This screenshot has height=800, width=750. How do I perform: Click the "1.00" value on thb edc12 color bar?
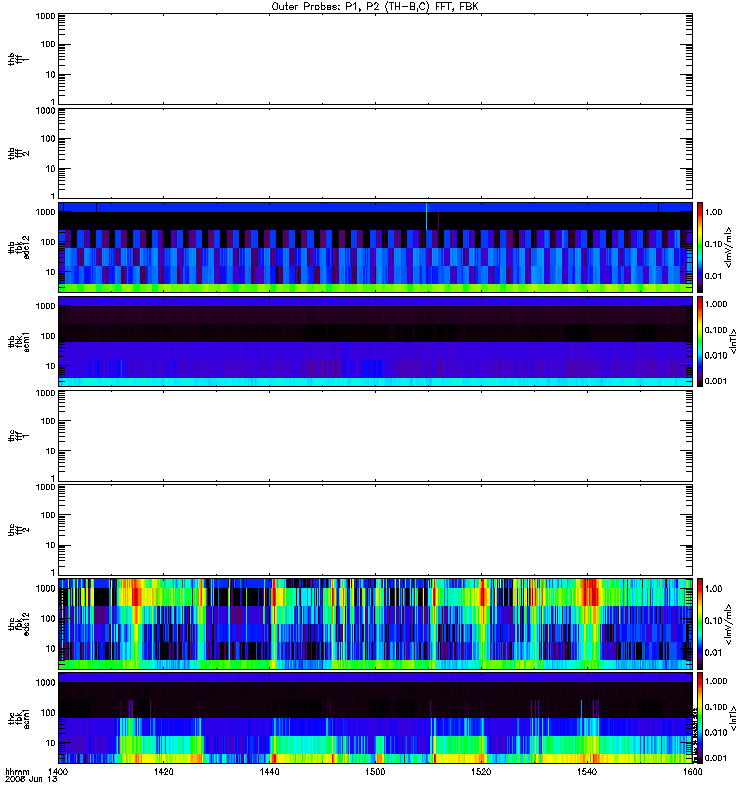[714, 212]
